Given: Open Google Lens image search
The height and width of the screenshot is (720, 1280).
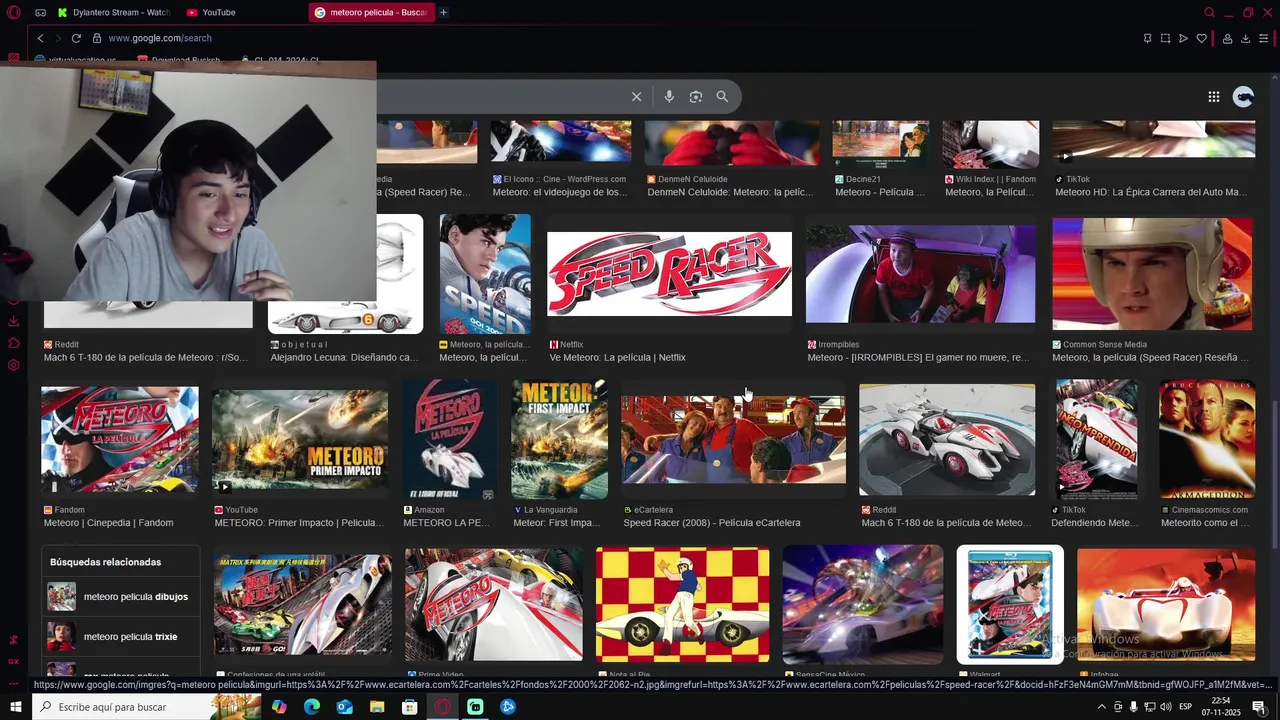Looking at the screenshot, I should tap(696, 96).
